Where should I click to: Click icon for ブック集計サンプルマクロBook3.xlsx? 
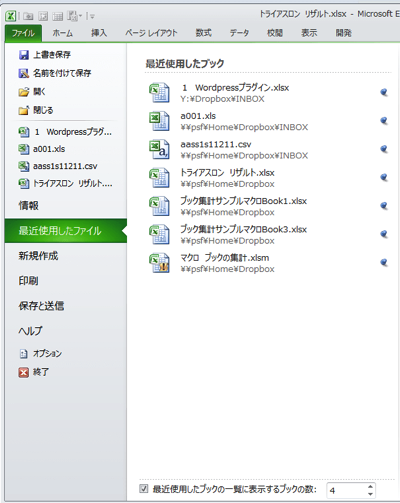159,234
